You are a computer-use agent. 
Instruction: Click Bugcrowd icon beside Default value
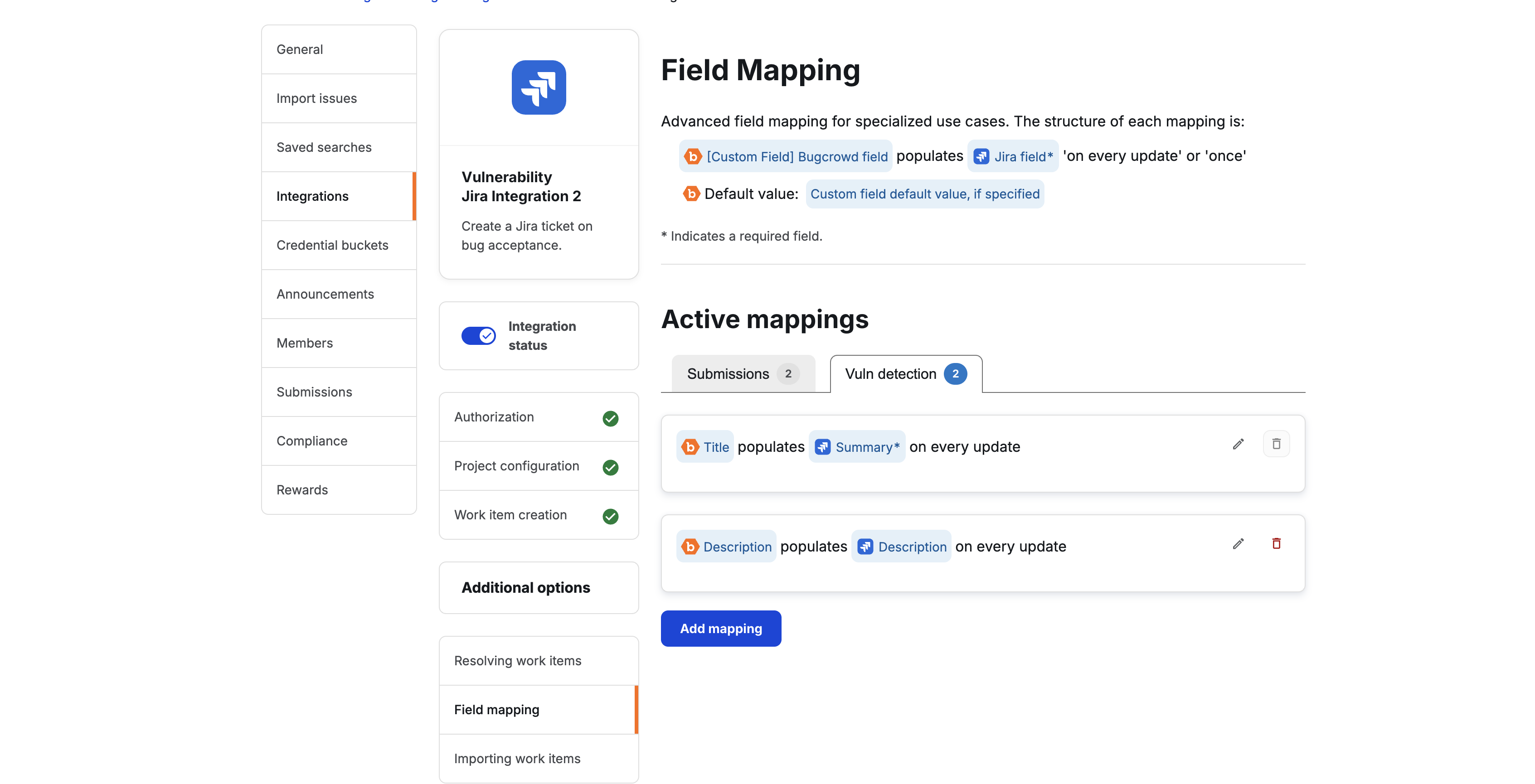tap(691, 194)
